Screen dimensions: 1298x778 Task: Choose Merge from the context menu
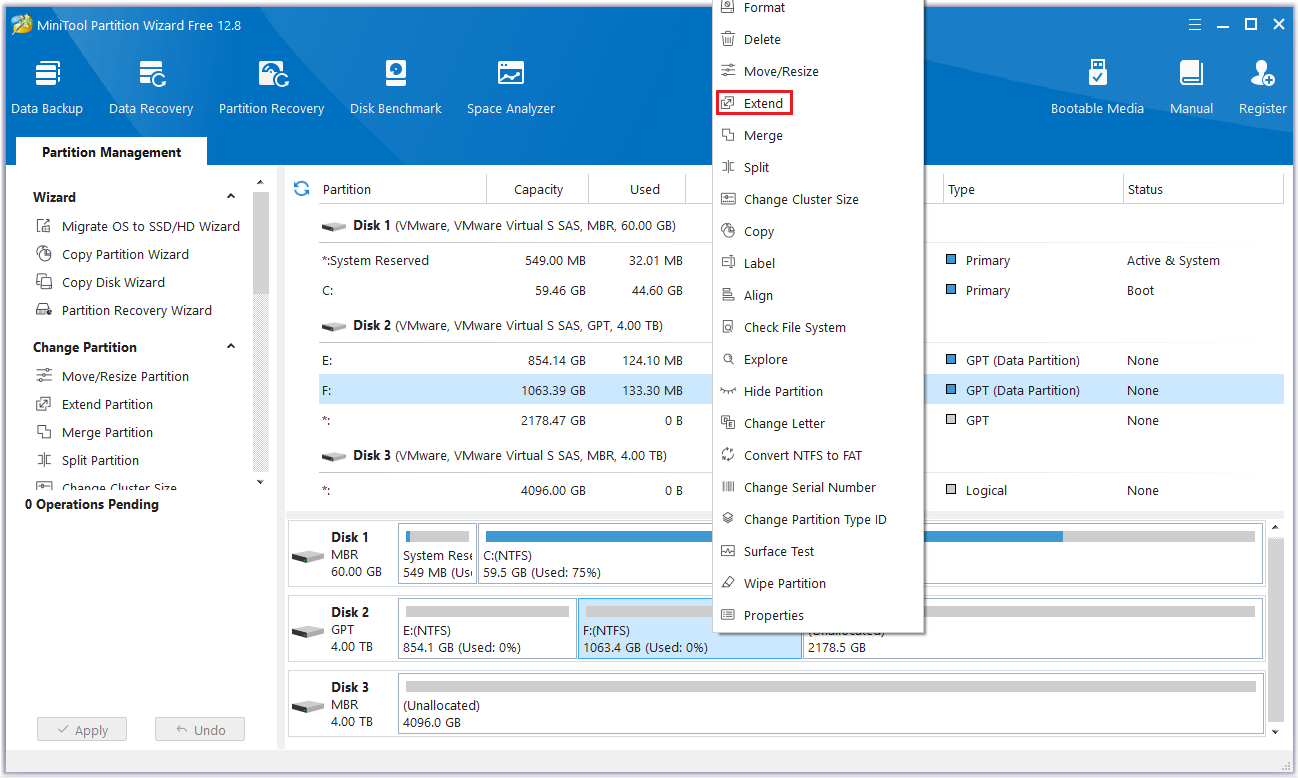[818, 135]
